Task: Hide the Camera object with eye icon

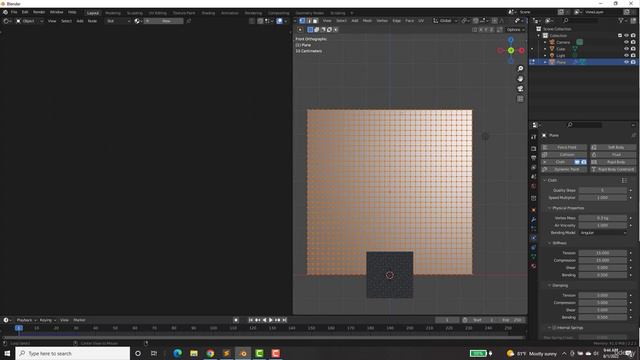Action: [627, 42]
